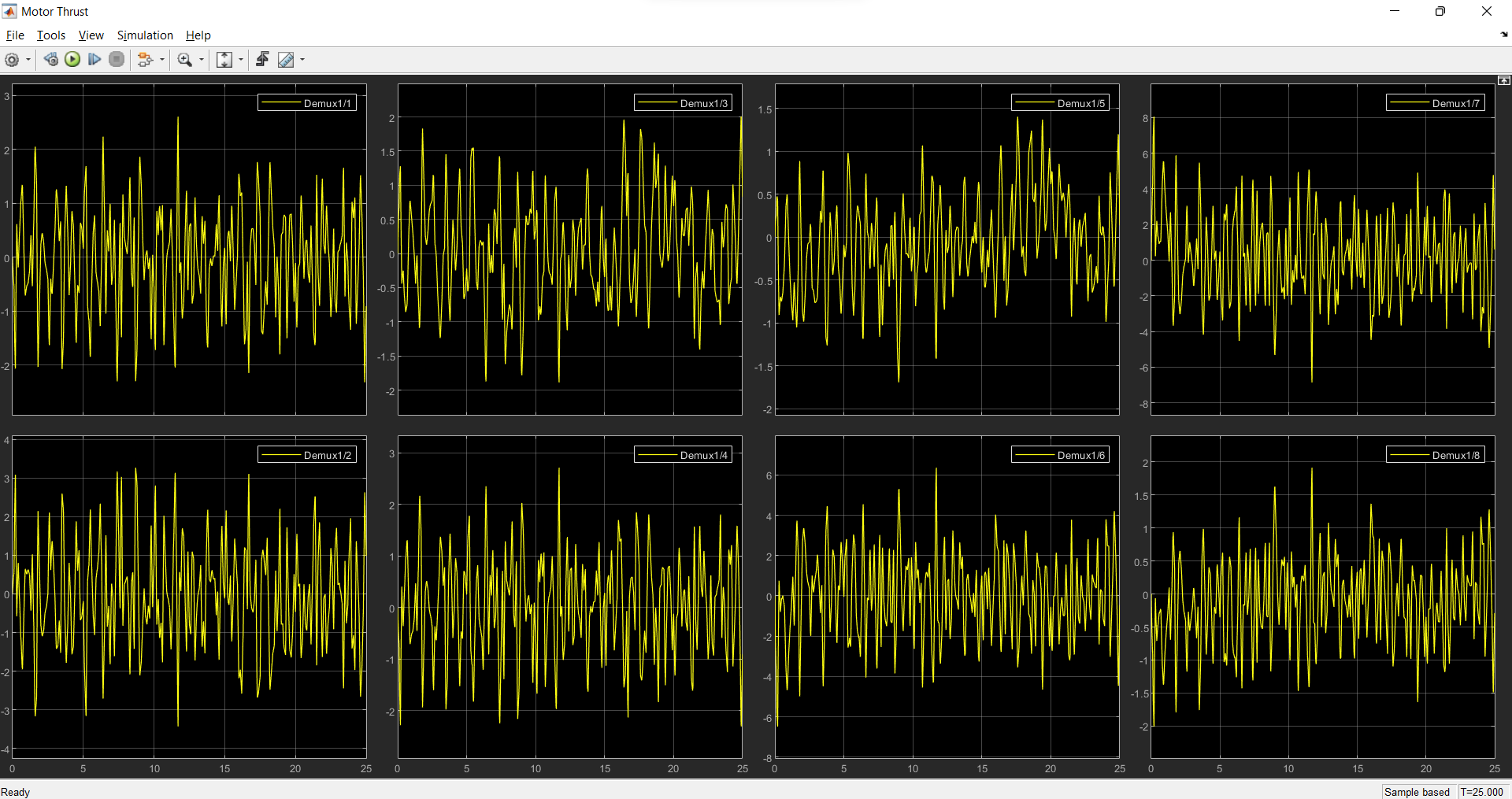
Task: Select the Zoom magnifier tool
Action: (185, 60)
